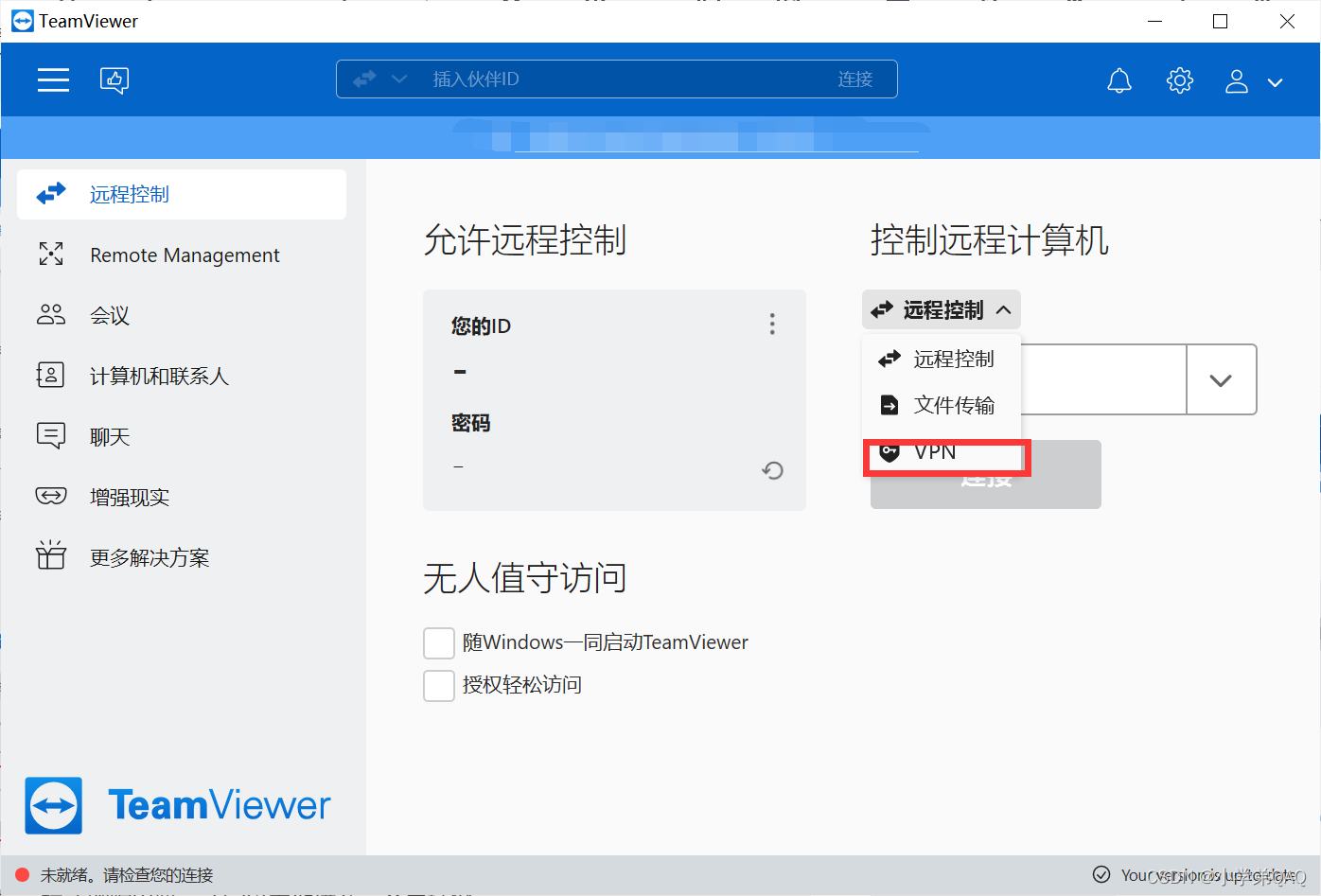The height and width of the screenshot is (896, 1321).
Task: Choose 文件传输 from the dropdown list
Action: (x=942, y=405)
